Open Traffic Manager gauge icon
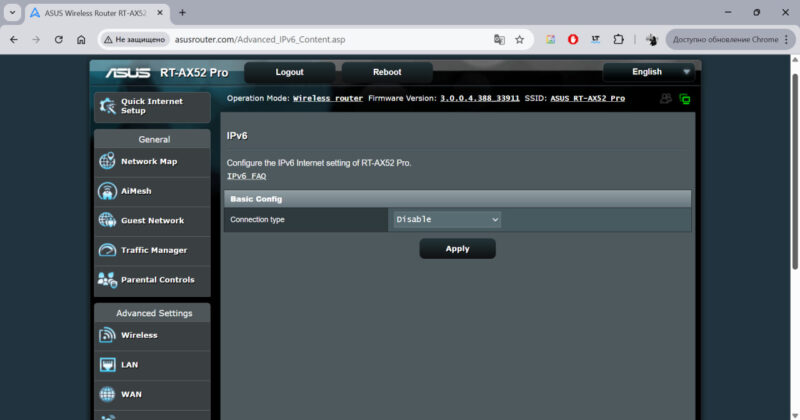This screenshot has height=420, width=800. tap(107, 250)
